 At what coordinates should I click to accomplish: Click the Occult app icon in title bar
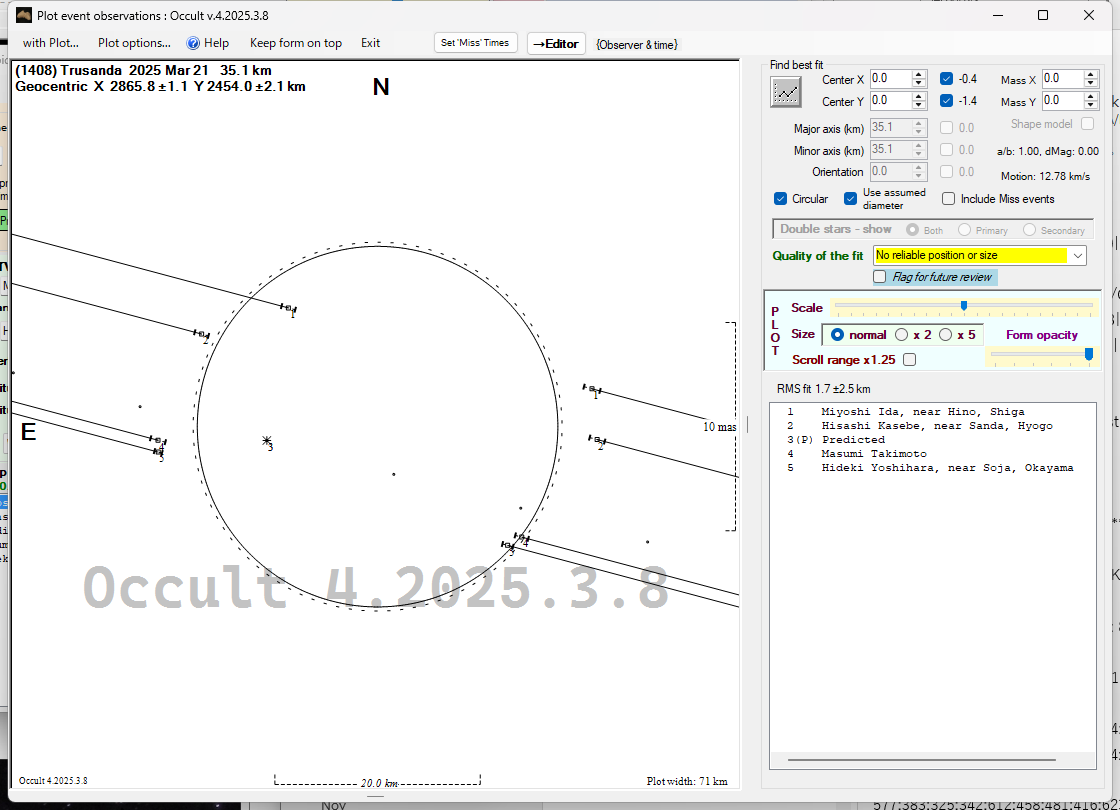point(24,15)
